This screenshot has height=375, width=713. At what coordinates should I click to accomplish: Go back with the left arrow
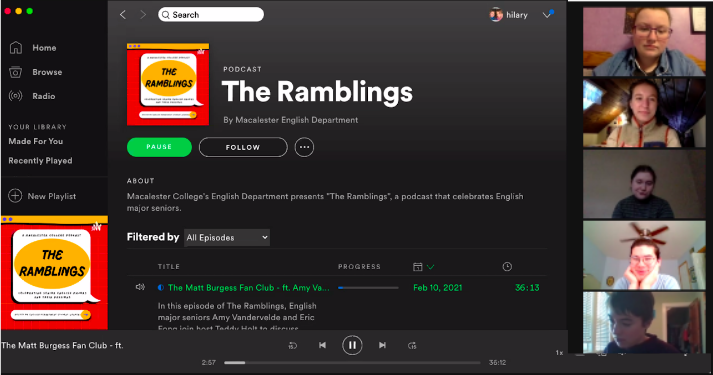point(123,15)
